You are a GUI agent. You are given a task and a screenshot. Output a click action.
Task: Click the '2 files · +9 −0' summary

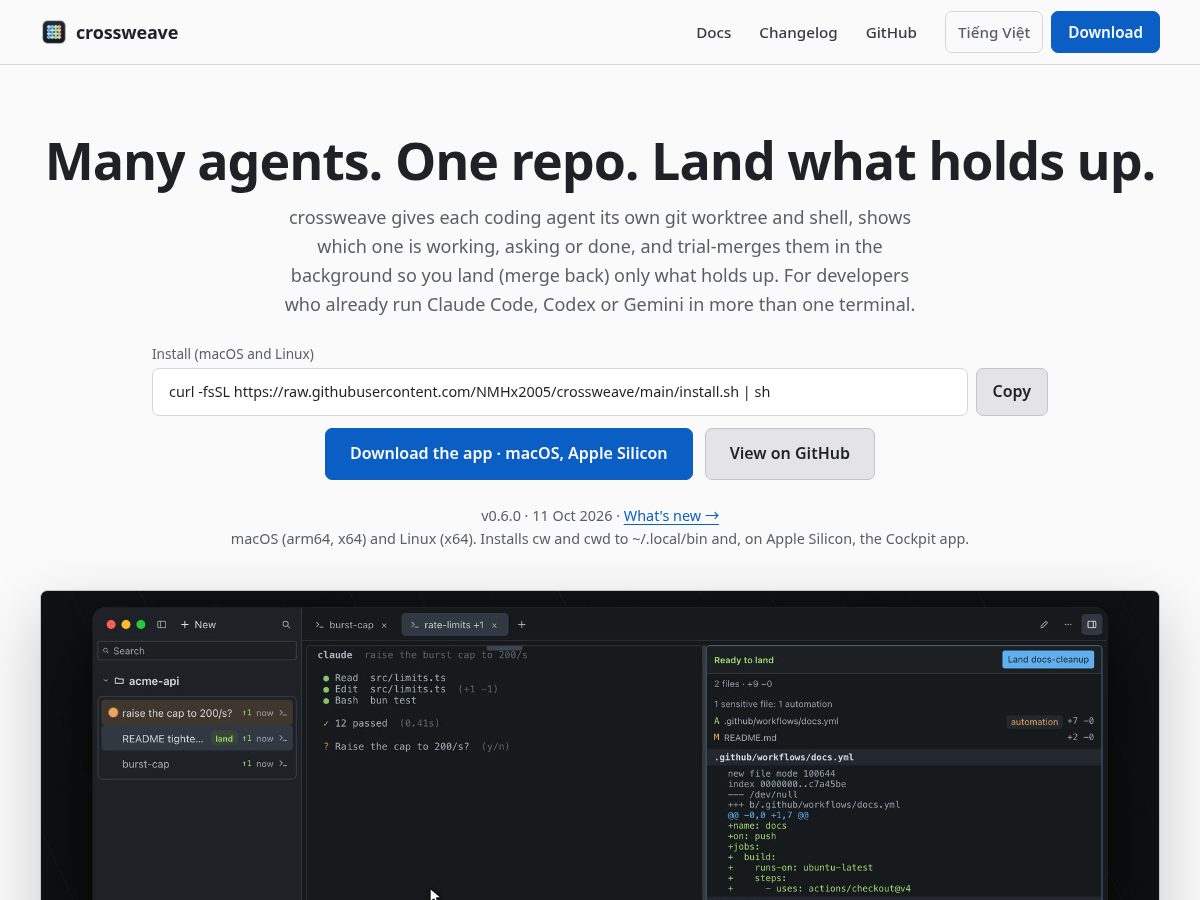pyautogui.click(x=743, y=684)
